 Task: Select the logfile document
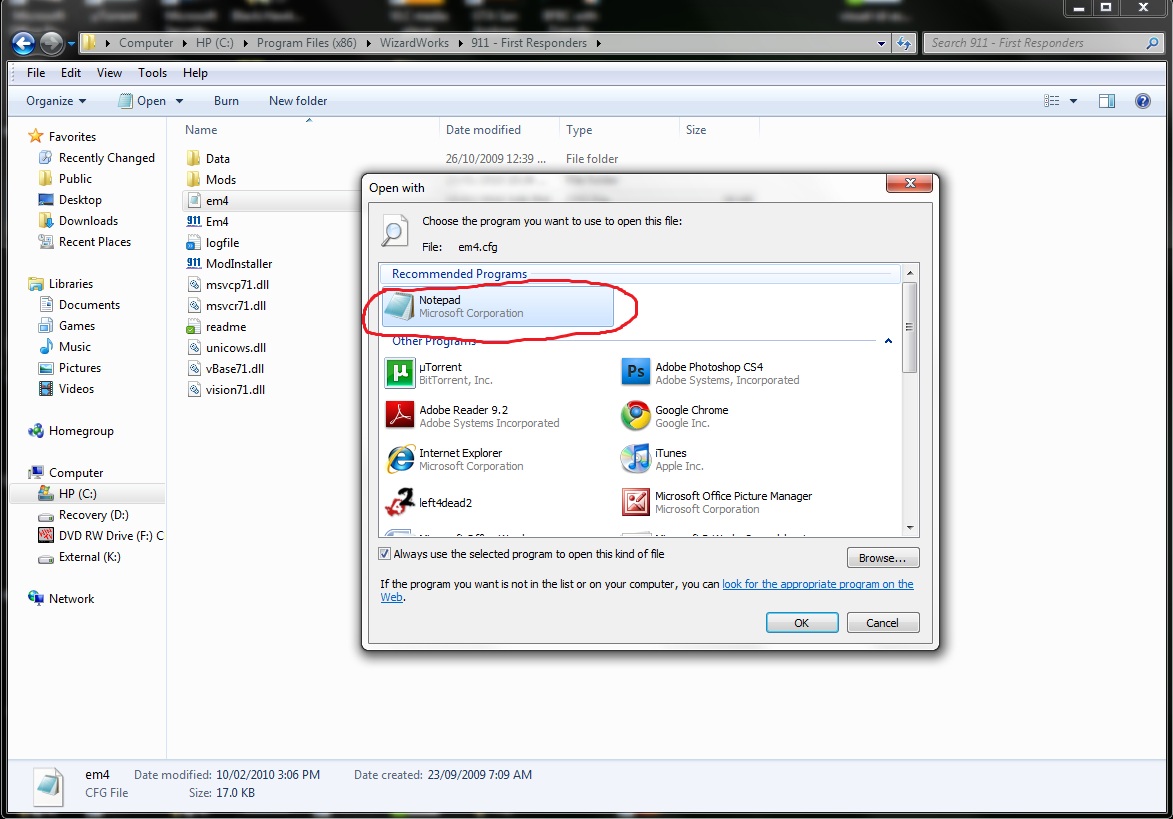click(x=212, y=242)
